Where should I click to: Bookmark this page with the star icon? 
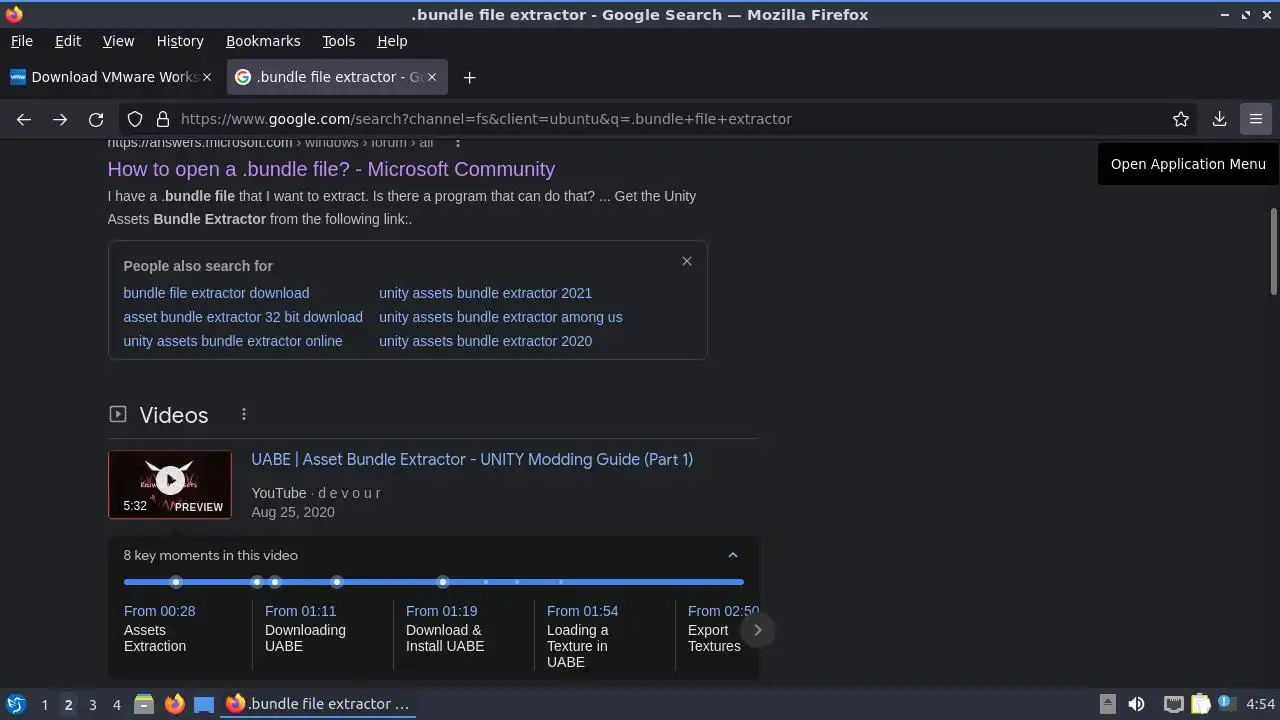point(1181,119)
